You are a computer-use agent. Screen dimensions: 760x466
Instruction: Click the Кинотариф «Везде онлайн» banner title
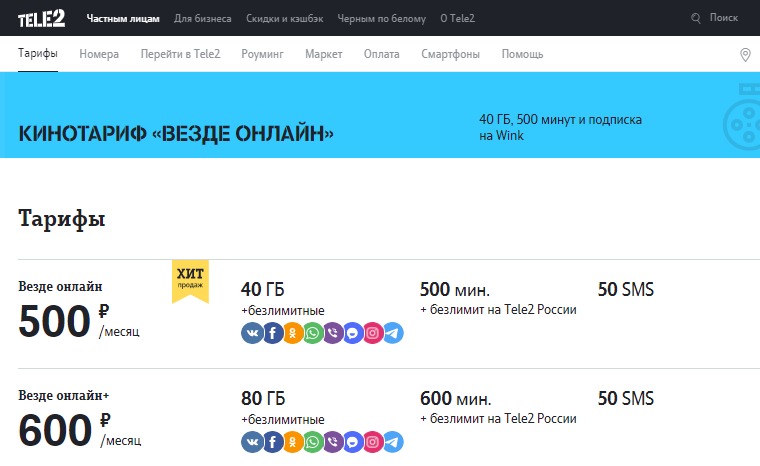[x=176, y=133]
